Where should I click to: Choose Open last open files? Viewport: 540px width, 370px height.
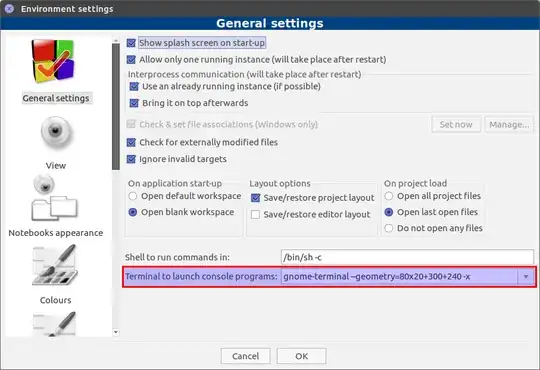coord(389,212)
